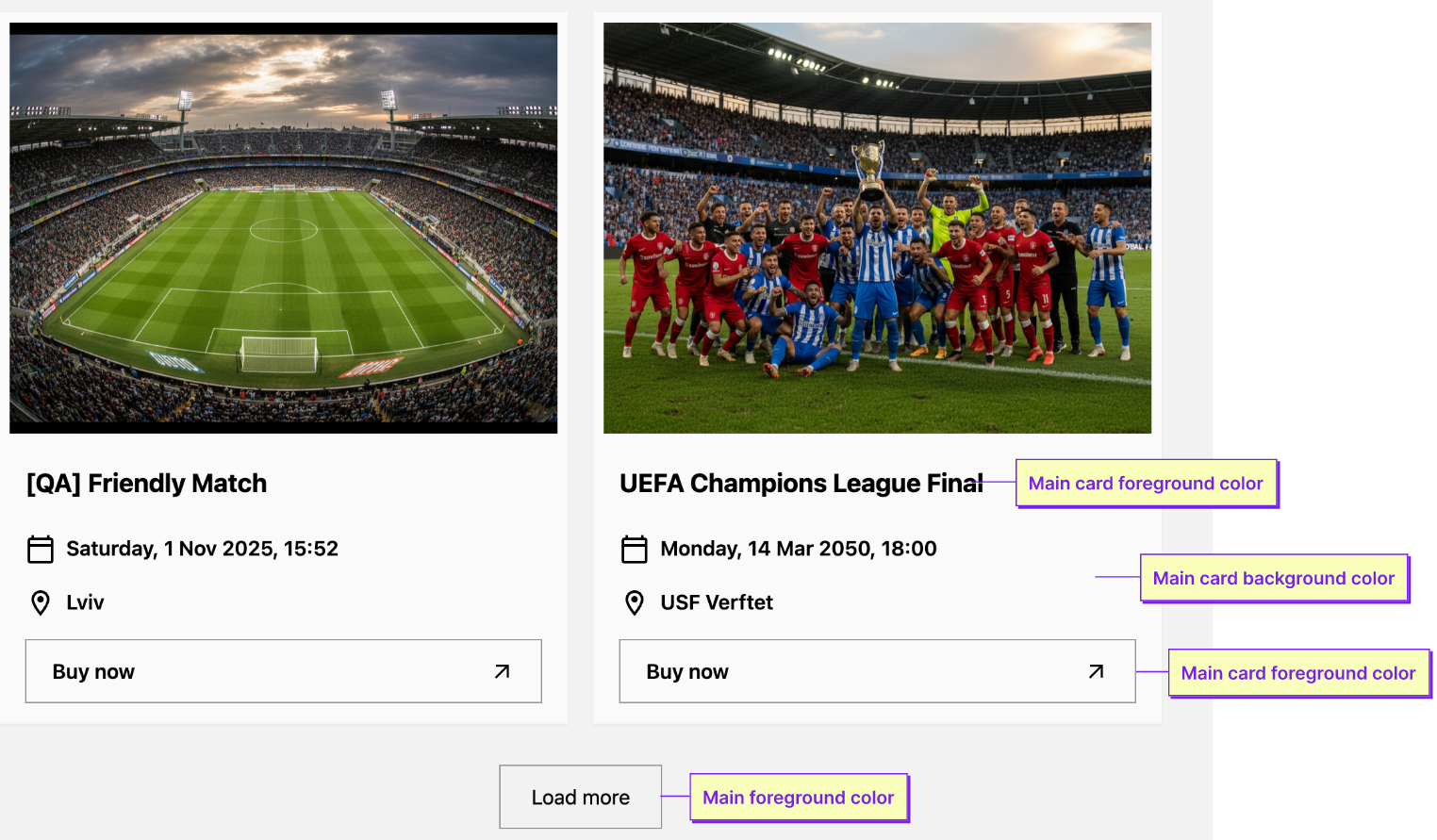Select the UEFA Champions League Final title
The width and height of the screenshot is (1437, 840).
pyautogui.click(x=801, y=484)
